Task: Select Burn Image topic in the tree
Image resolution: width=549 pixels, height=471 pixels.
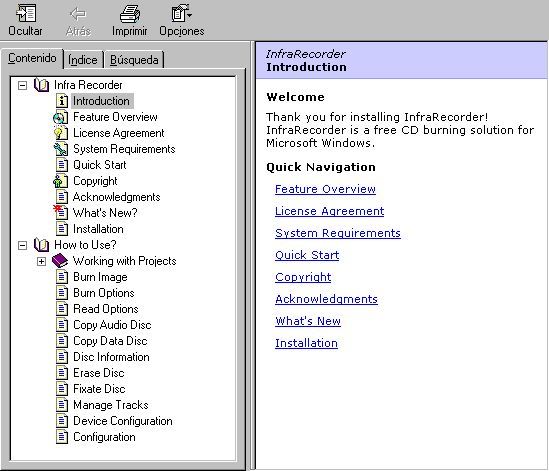Action: pyautogui.click(x=100, y=277)
